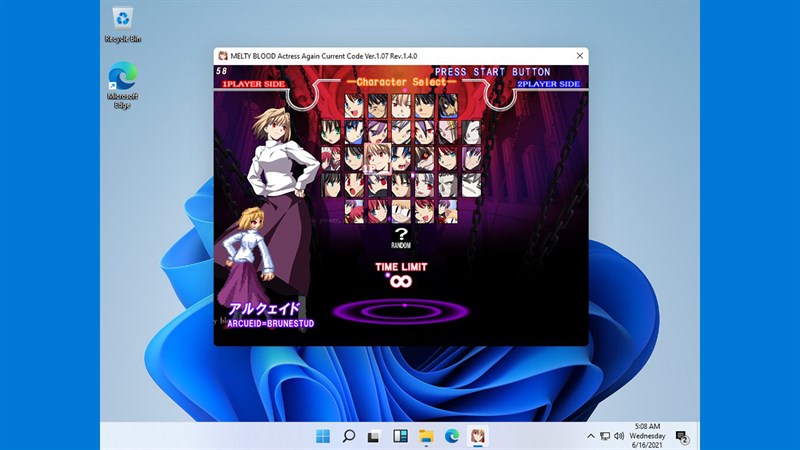Click the infinity TIME LIMIT value
This screenshot has height=450, width=800.
click(x=401, y=281)
